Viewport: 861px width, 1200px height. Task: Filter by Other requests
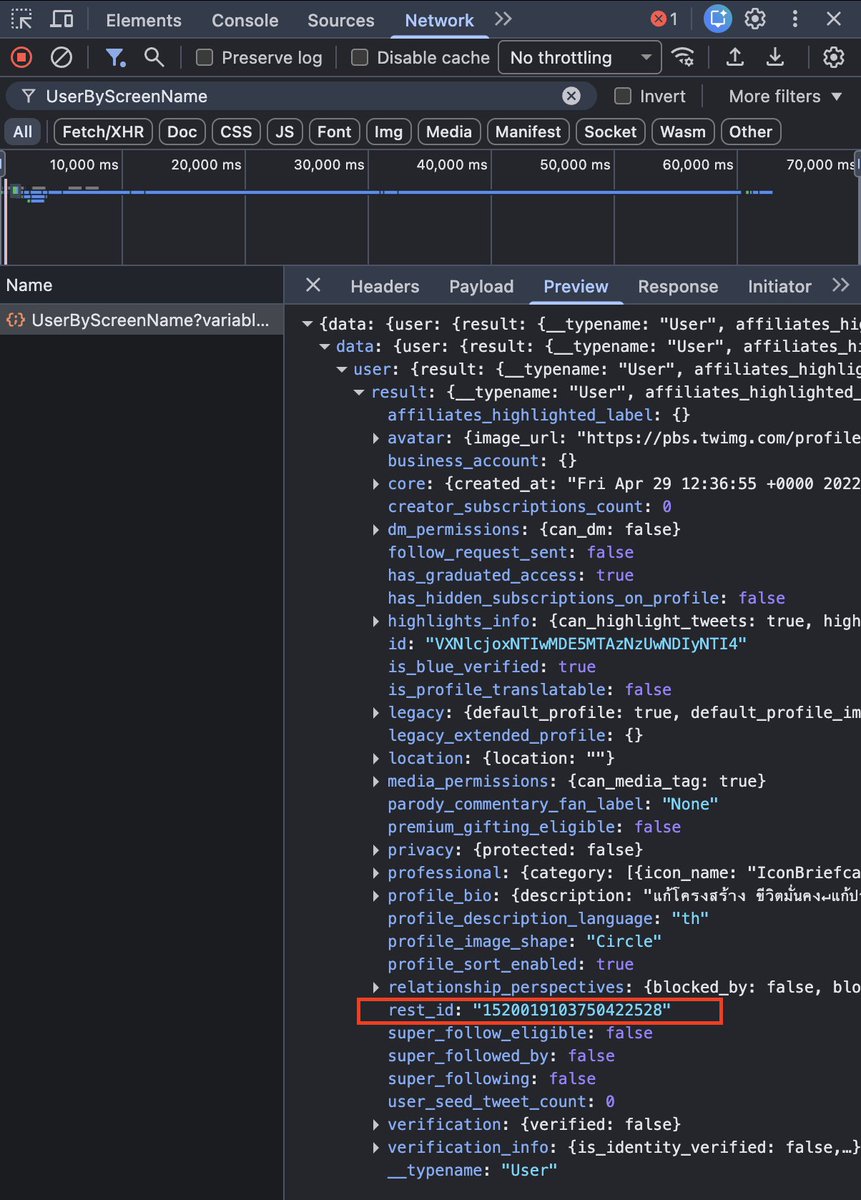click(x=750, y=132)
